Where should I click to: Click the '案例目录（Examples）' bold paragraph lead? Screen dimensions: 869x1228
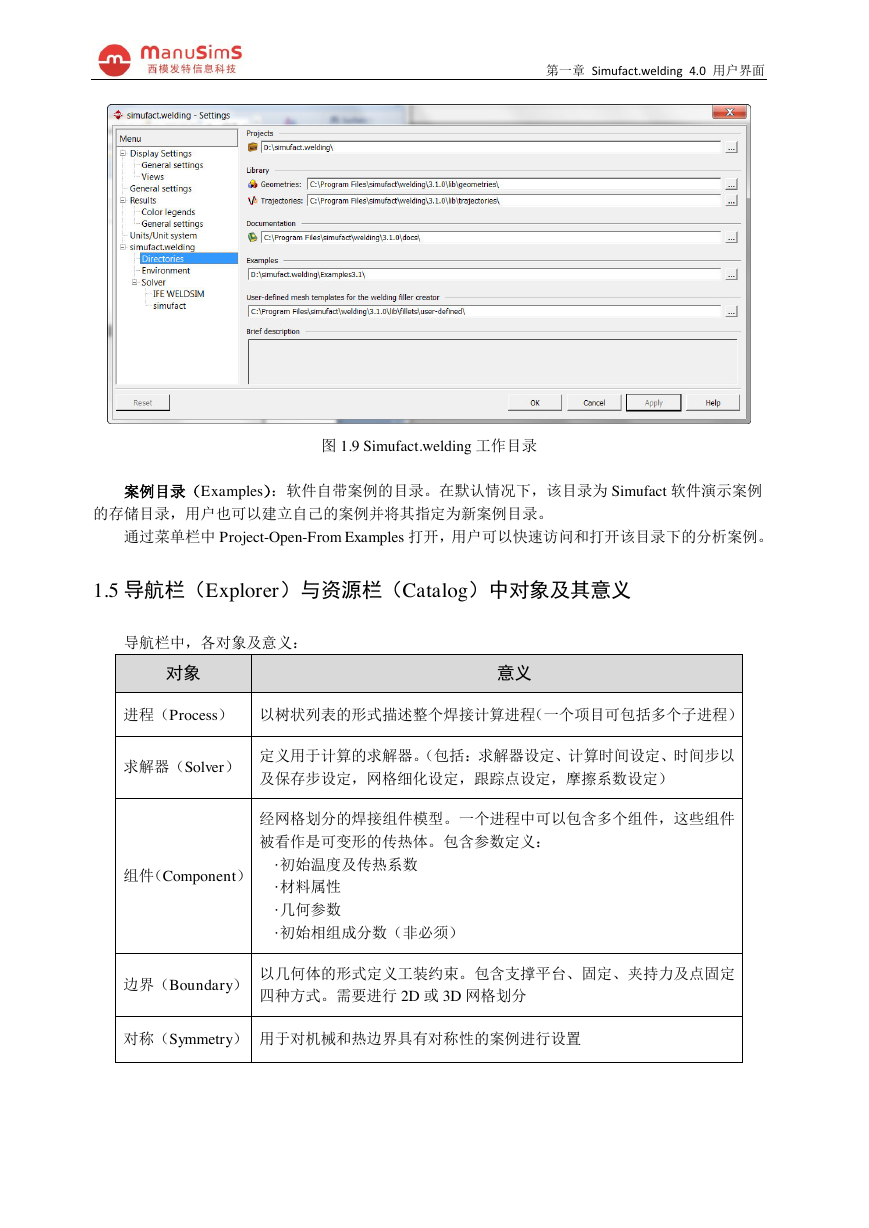(199, 491)
